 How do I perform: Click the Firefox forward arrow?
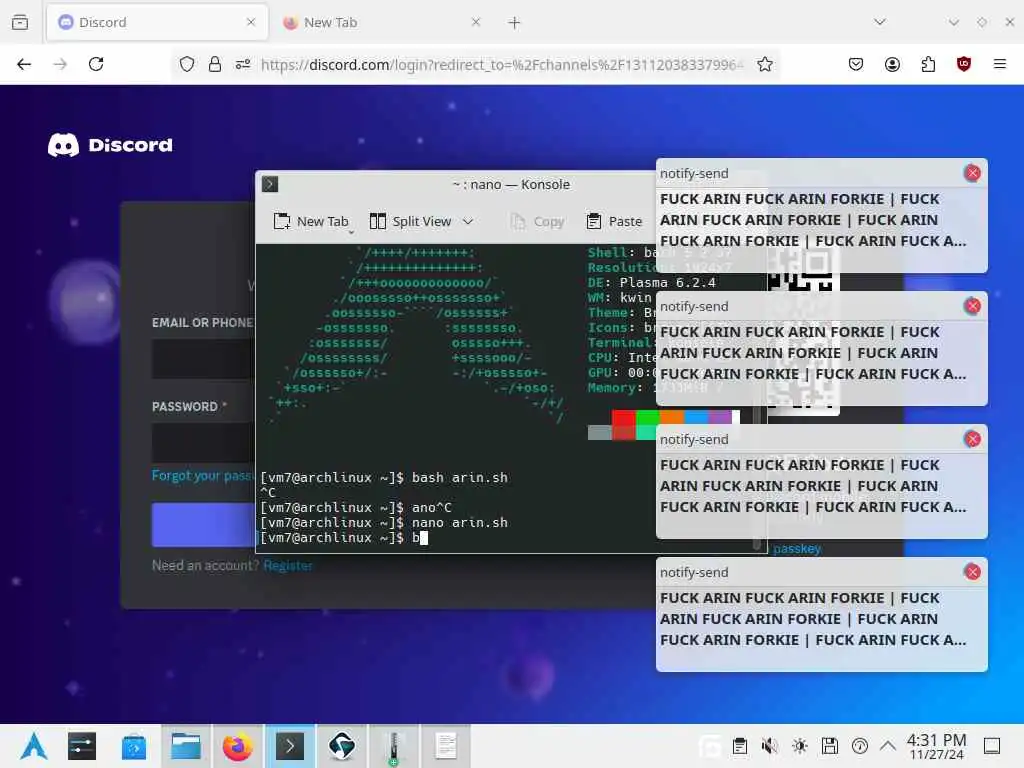60,64
